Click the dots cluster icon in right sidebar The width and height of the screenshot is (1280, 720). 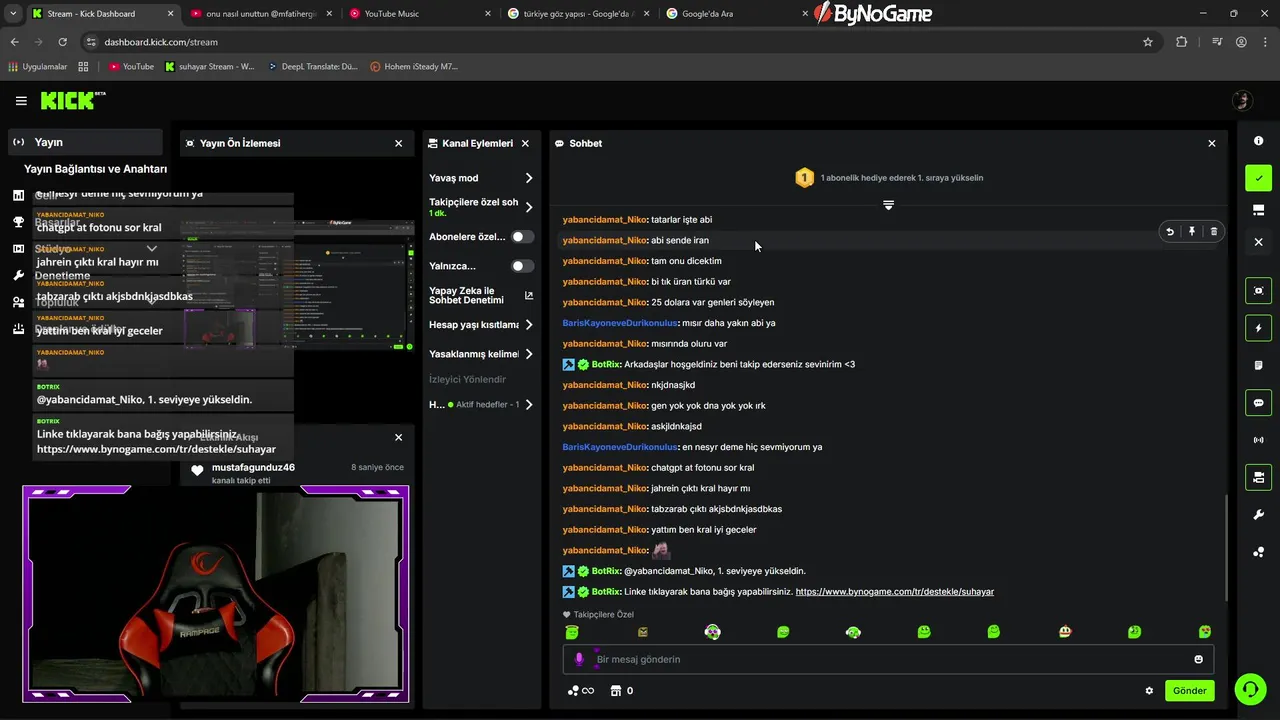[x=1259, y=552]
